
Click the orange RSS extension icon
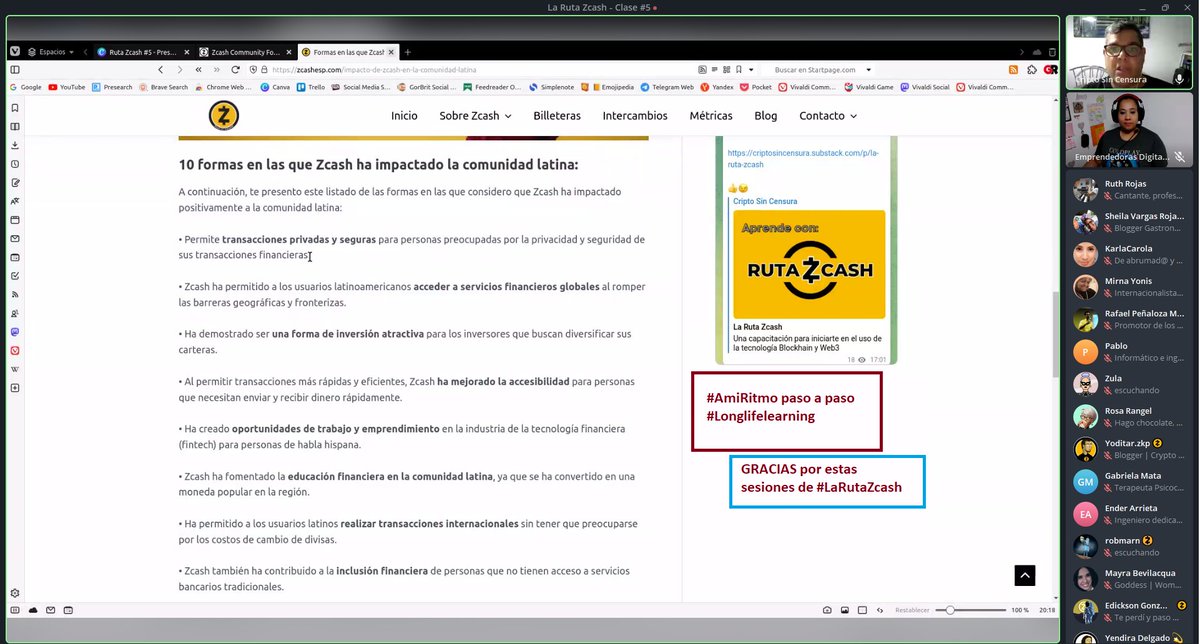(1013, 70)
